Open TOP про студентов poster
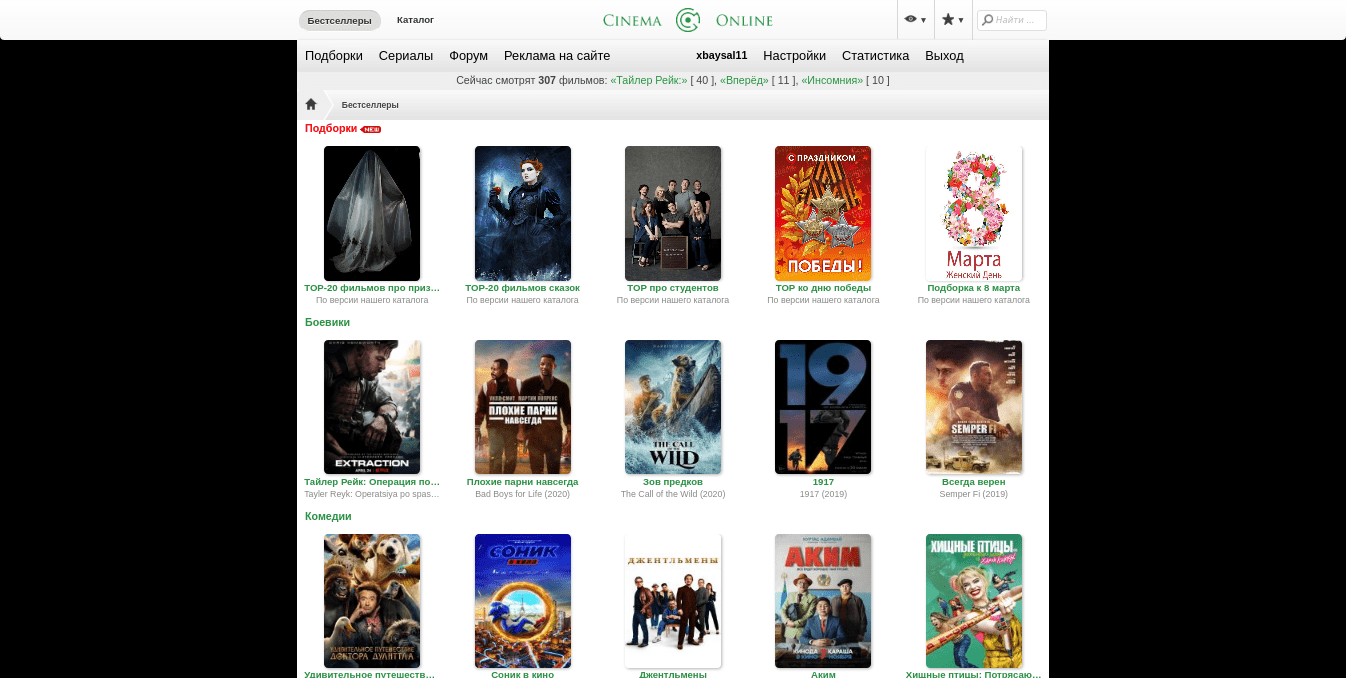This screenshot has height=678, width=1346. [673, 213]
